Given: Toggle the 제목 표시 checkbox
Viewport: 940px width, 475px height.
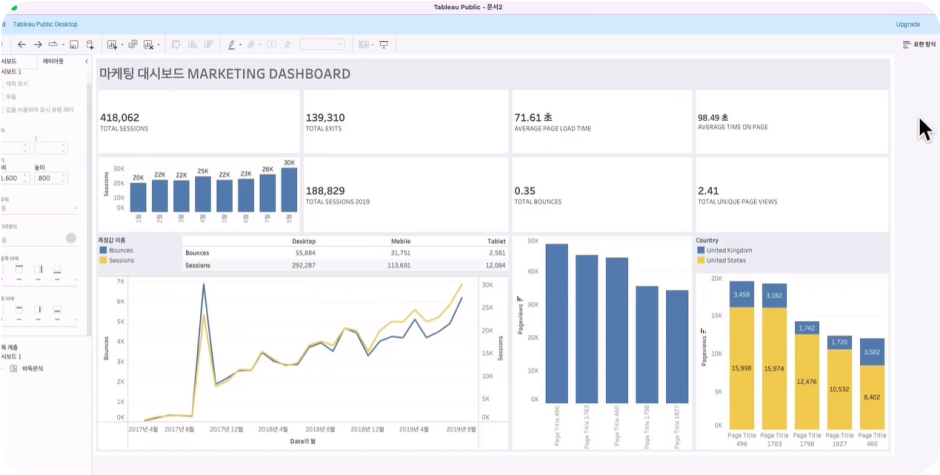Looking at the screenshot, I should [x=2, y=84].
